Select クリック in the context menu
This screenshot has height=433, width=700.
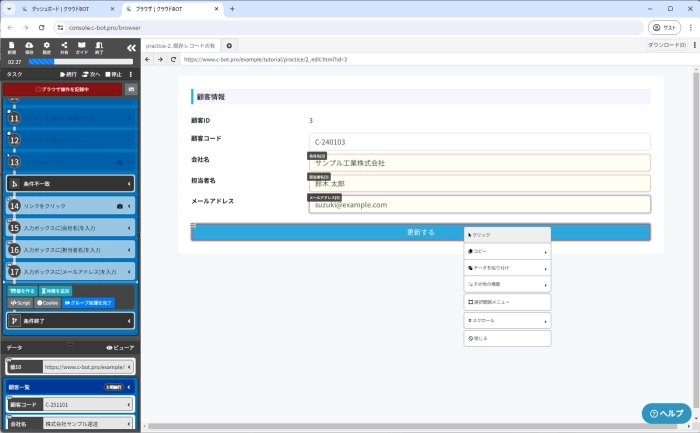tap(507, 234)
